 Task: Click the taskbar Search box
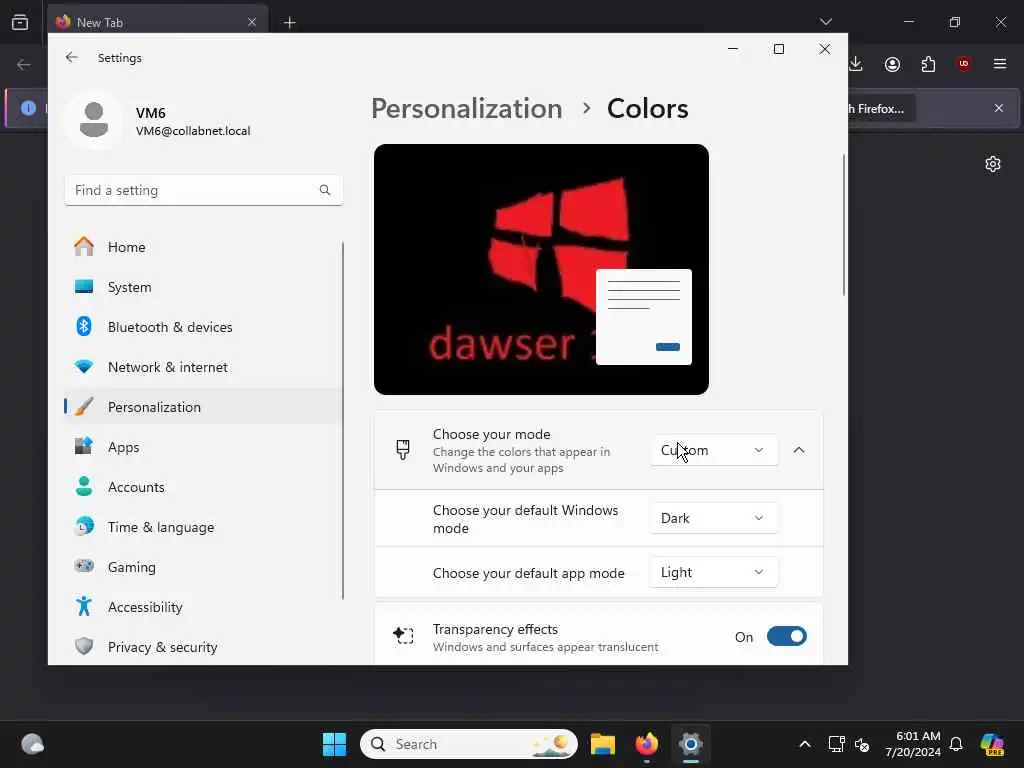coord(469,744)
